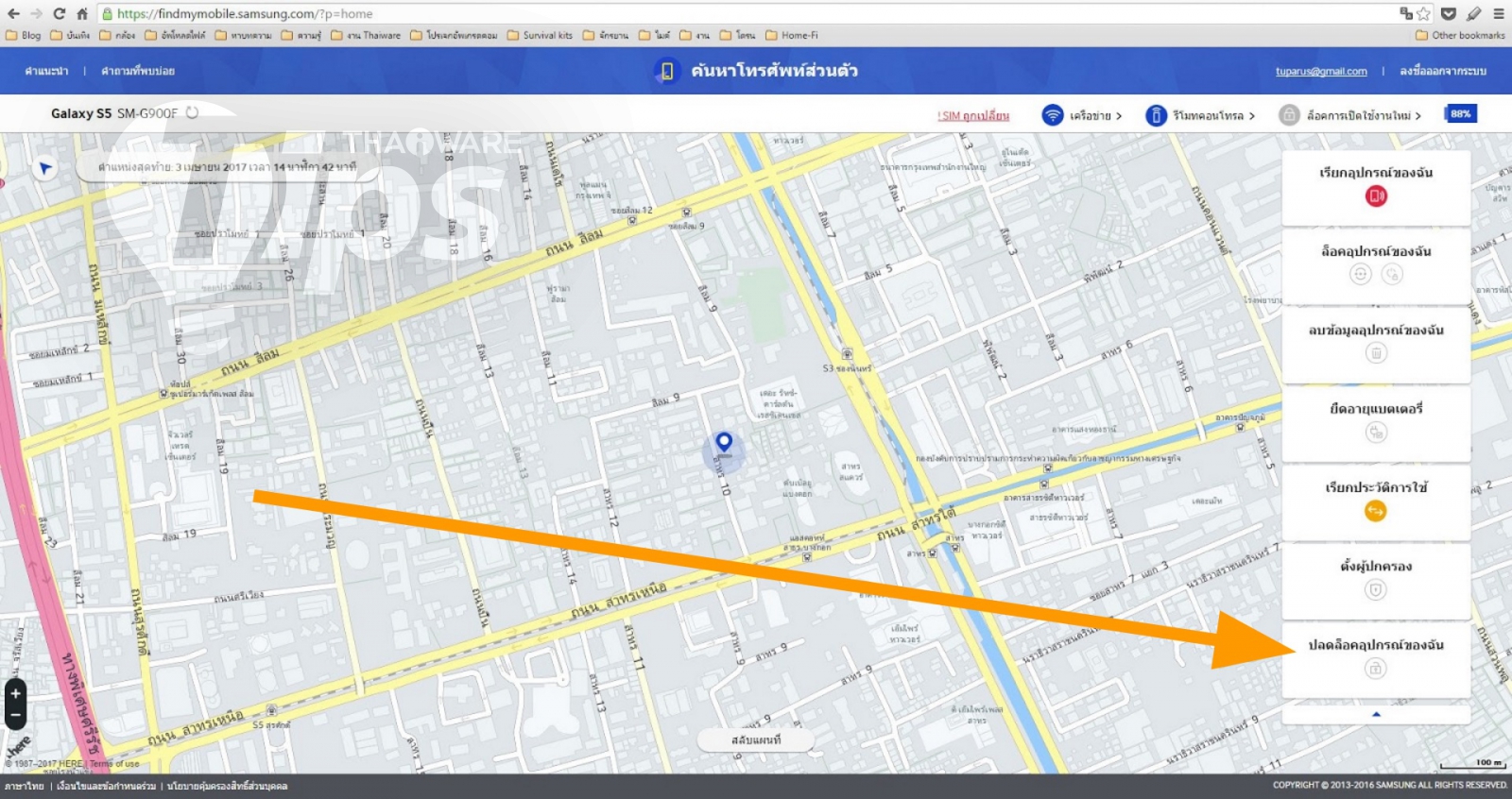Screen dimensions: 1512x799
Task: Open the นโยบายคุ้มครองสิทธิ์ส่วนบุคคล privacy link
Action: 228,786
